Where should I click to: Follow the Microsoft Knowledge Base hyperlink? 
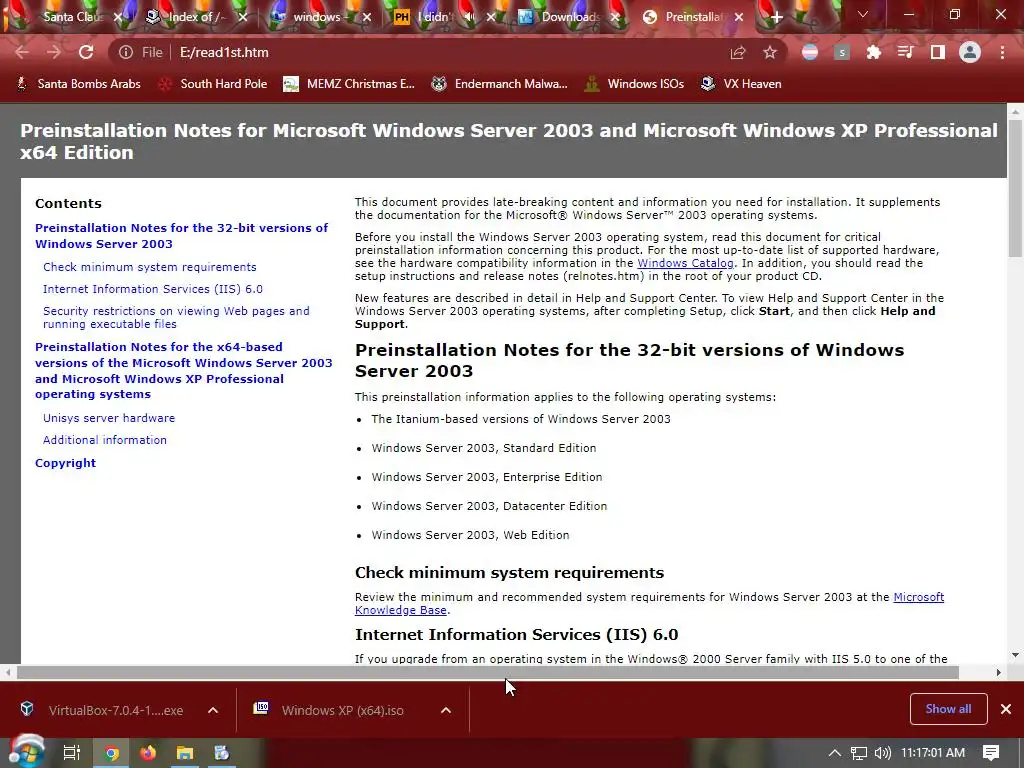649,603
